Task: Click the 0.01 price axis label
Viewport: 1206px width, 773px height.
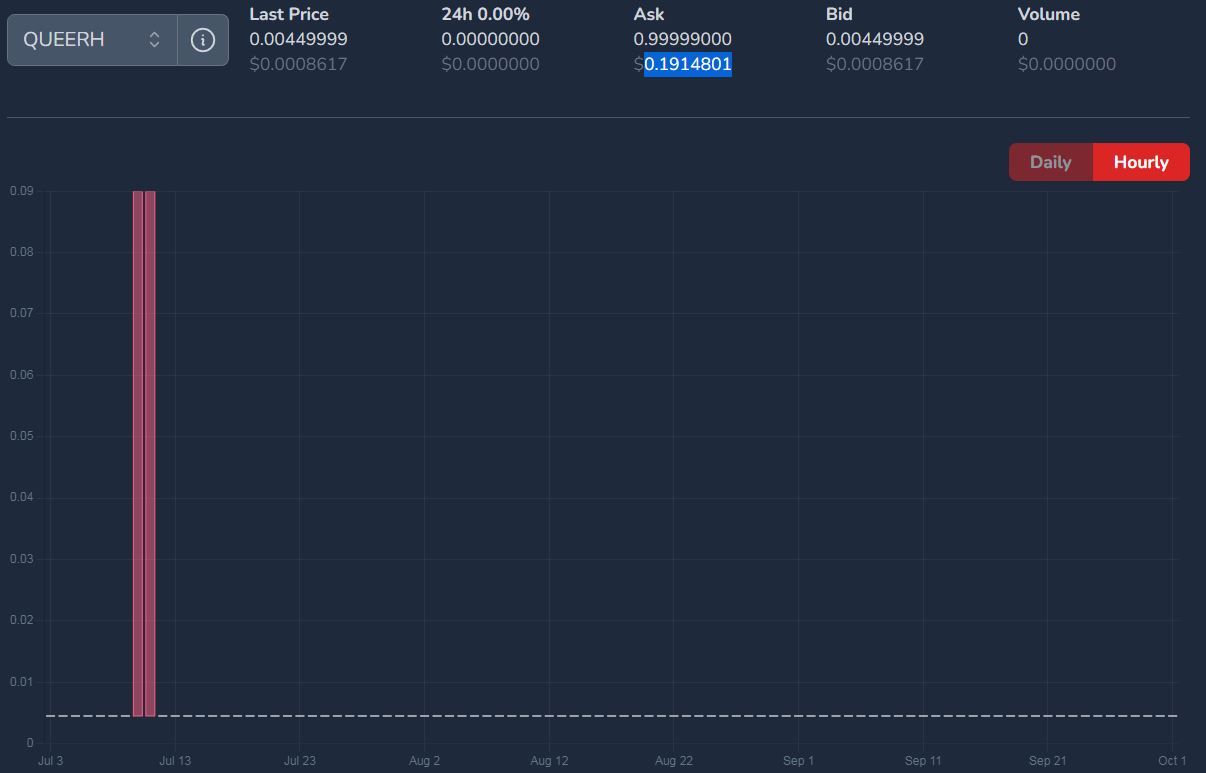Action: click(21, 682)
